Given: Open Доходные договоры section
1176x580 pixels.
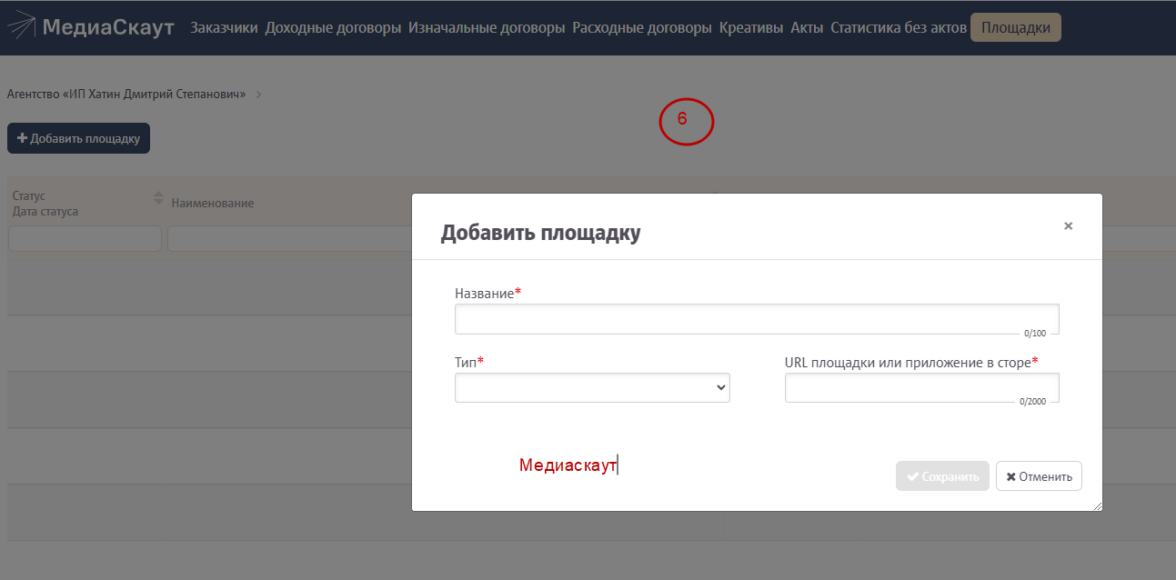Looking at the screenshot, I should tap(333, 28).
